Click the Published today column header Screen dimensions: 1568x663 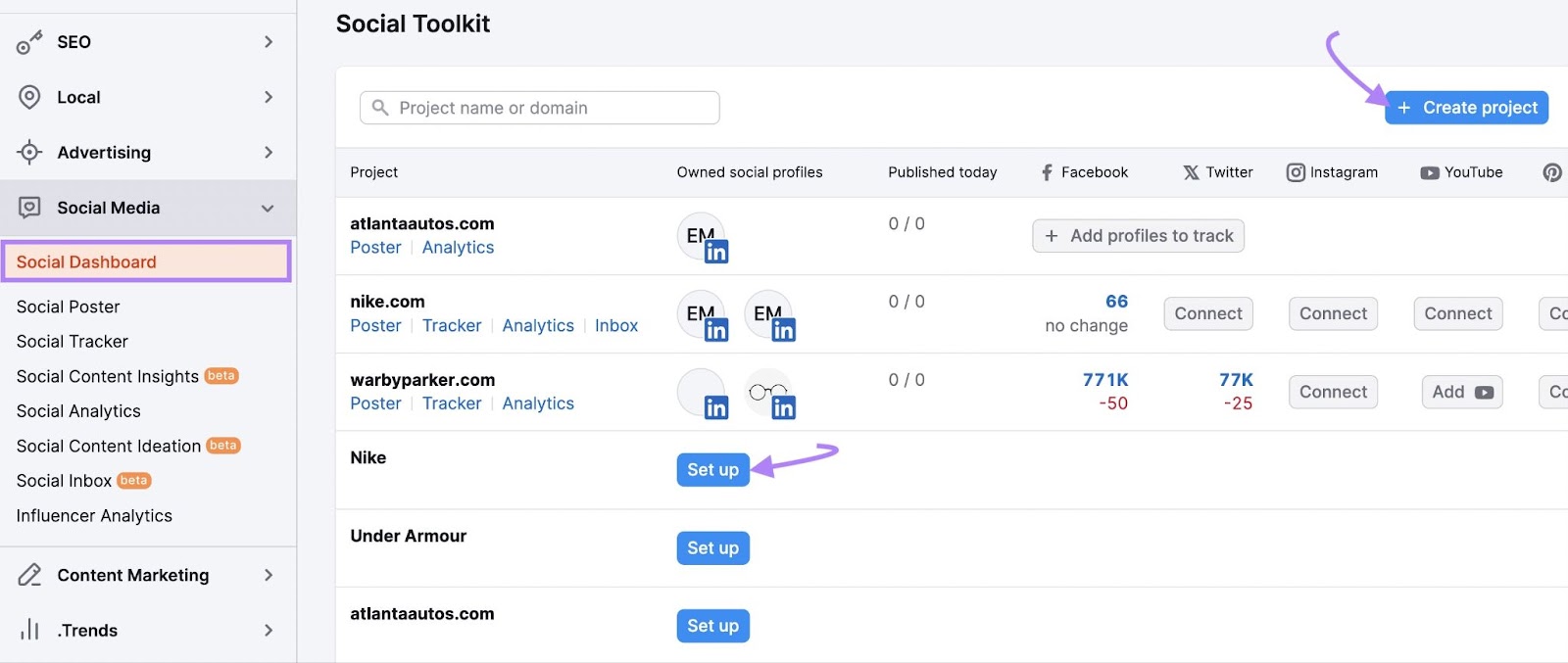coord(943,172)
